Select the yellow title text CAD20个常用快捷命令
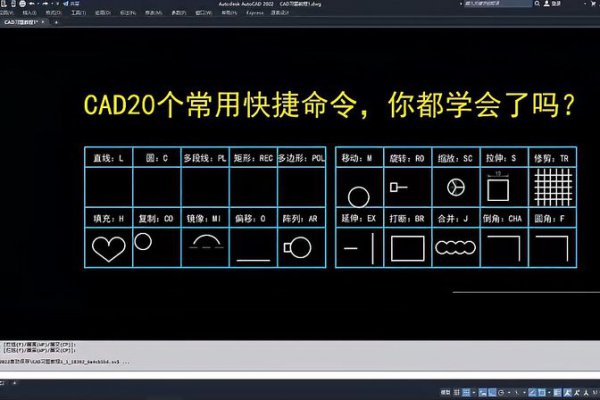 click(x=220, y=104)
